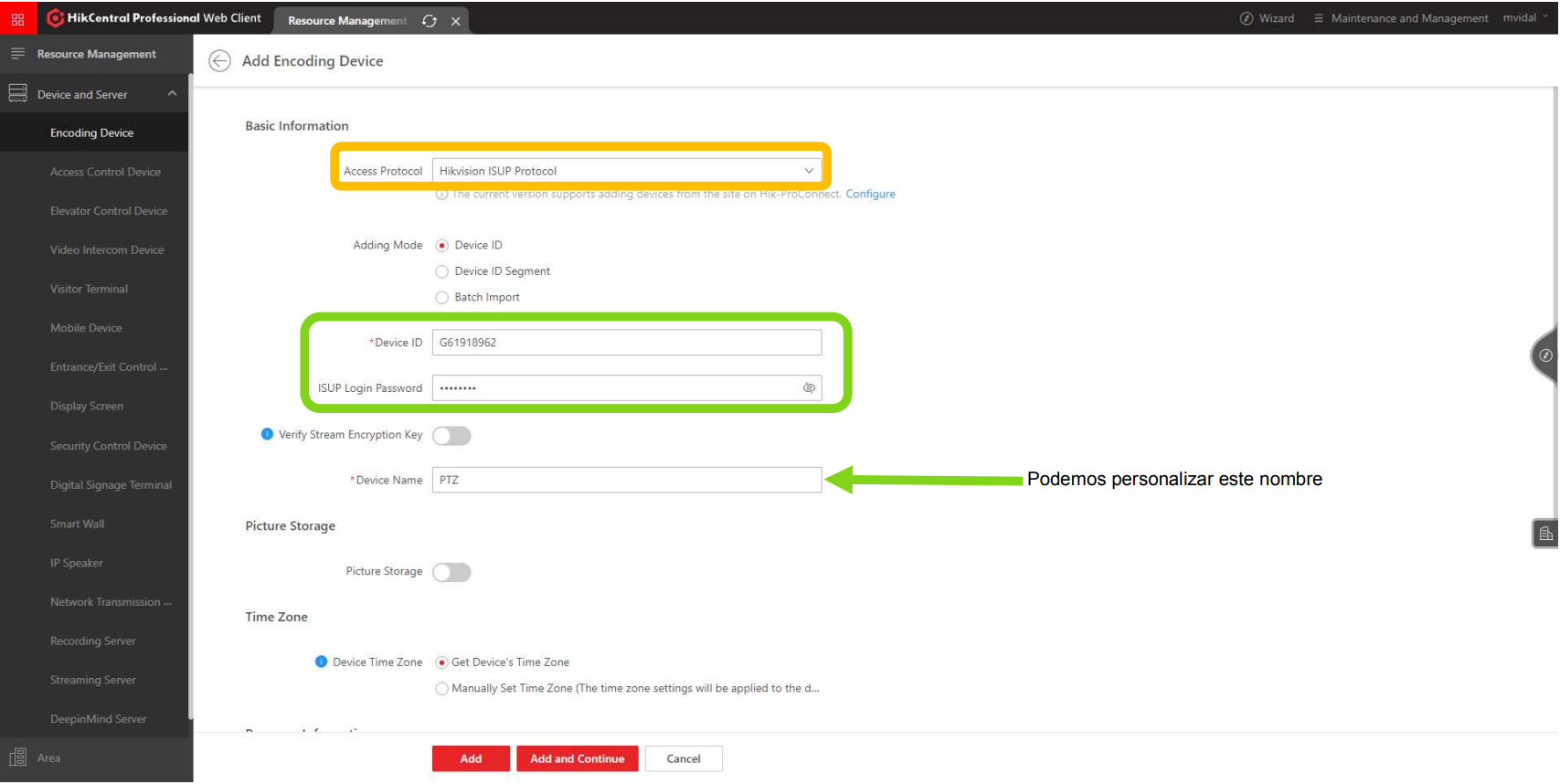The height and width of the screenshot is (784, 1560).
Task: Collapse the Device and Server section
Action: pos(172,94)
